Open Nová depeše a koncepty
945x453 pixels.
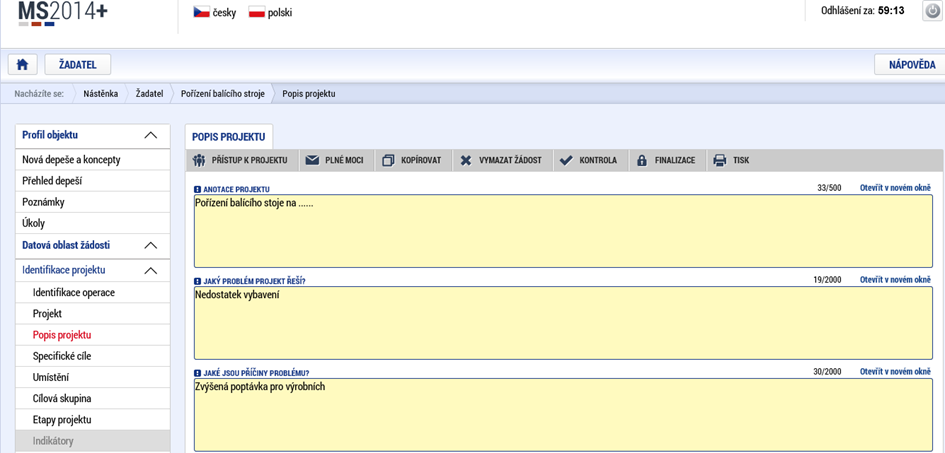coord(93,160)
